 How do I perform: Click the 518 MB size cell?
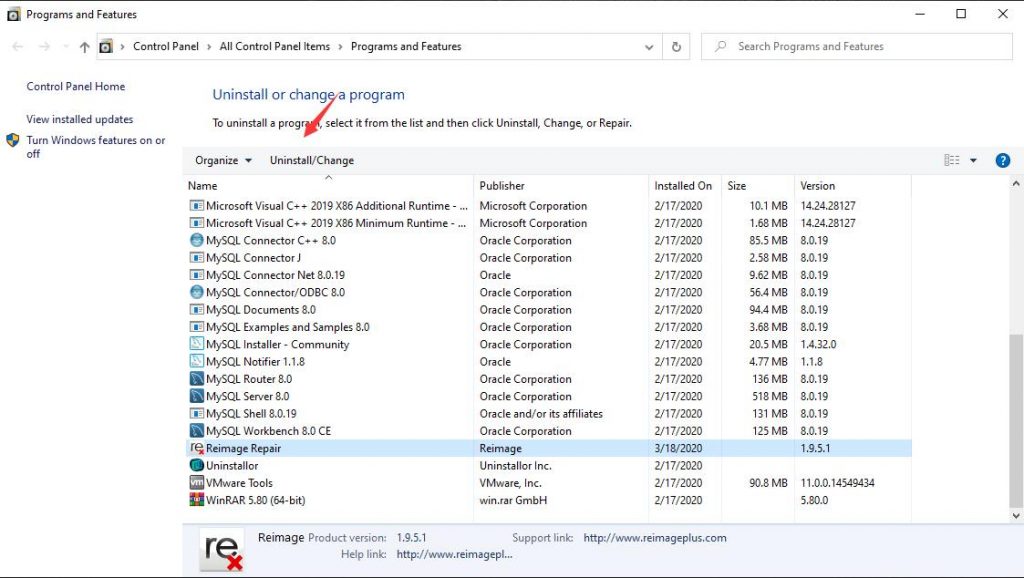point(770,396)
